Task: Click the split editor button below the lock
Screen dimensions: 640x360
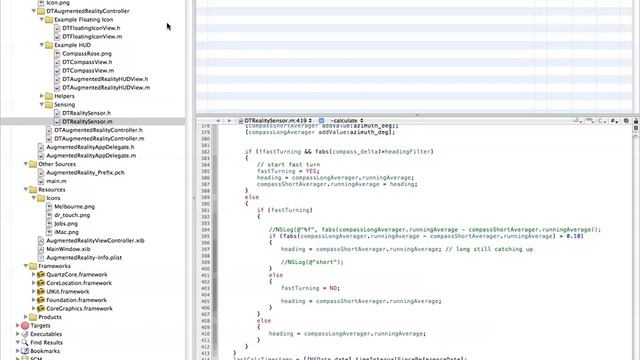Action: pos(636,128)
